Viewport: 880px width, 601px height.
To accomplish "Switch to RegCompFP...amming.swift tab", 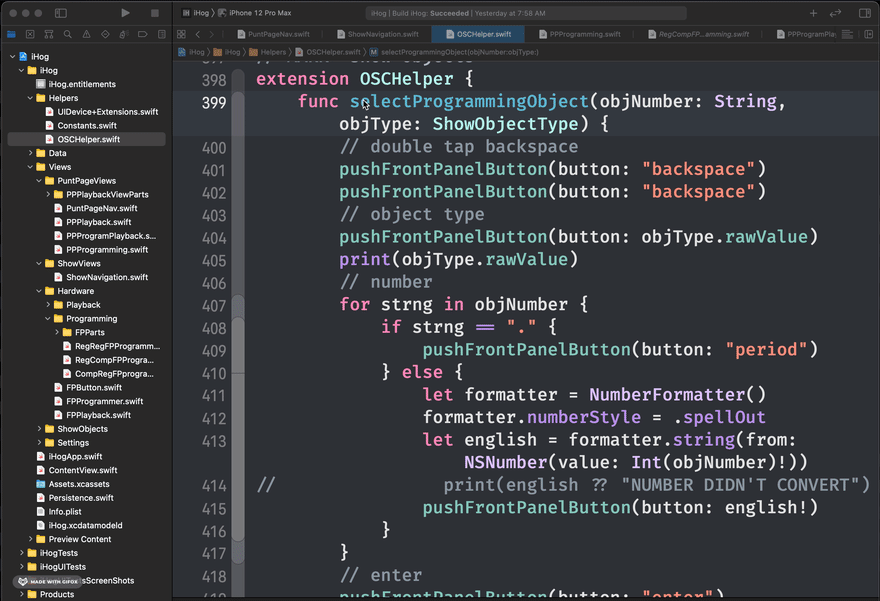I will tap(698, 34).
